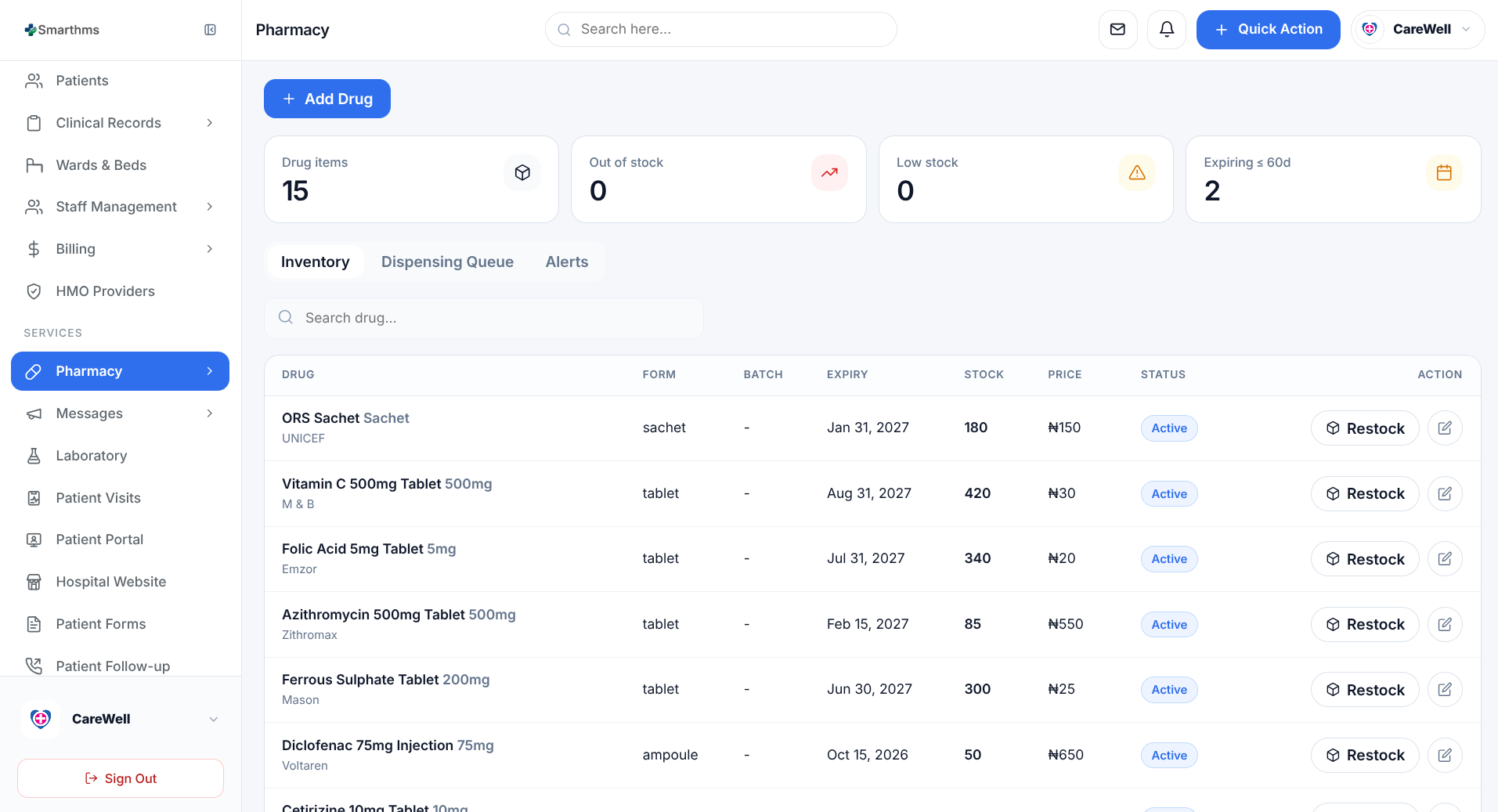The width and height of the screenshot is (1498, 812).
Task: Edit the Vitamin C 500mg Tablet entry
Action: click(1445, 494)
